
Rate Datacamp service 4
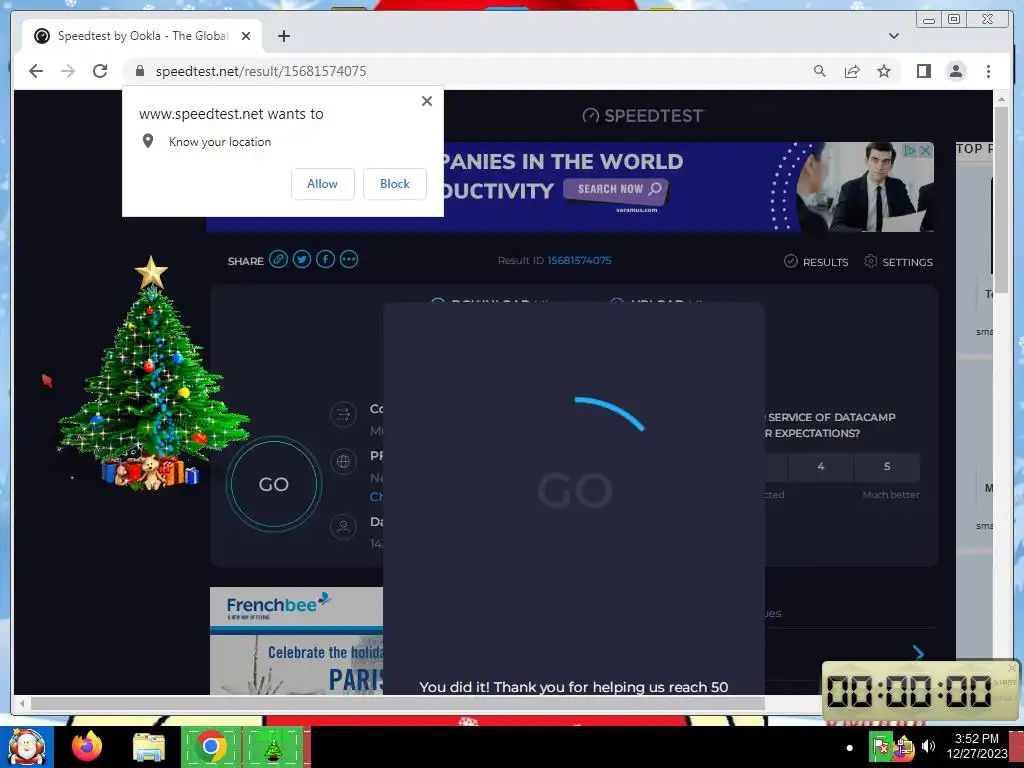820,466
